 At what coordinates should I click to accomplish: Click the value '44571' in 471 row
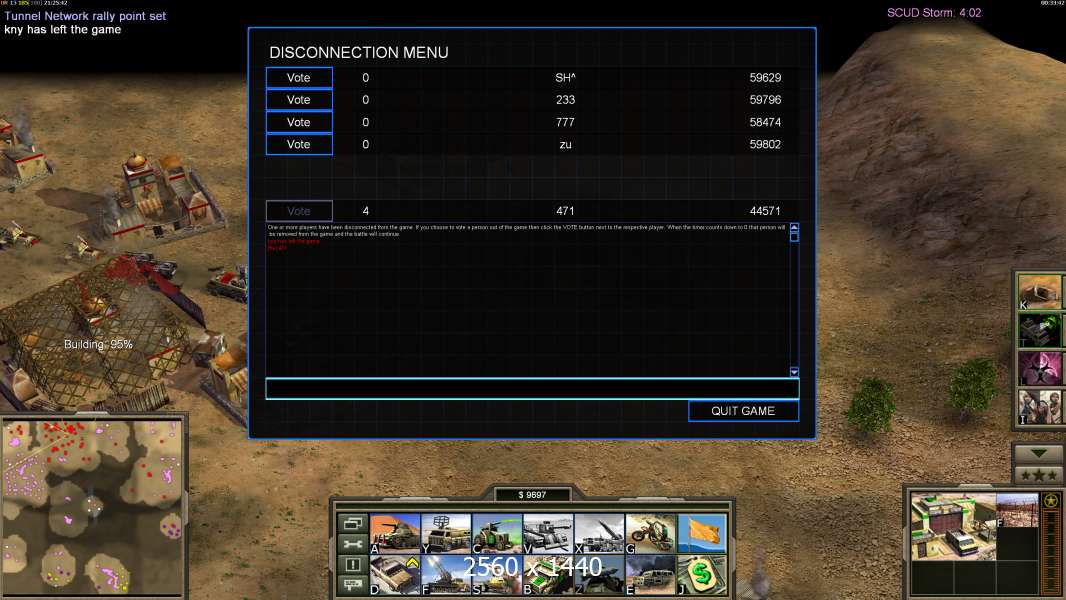(765, 211)
